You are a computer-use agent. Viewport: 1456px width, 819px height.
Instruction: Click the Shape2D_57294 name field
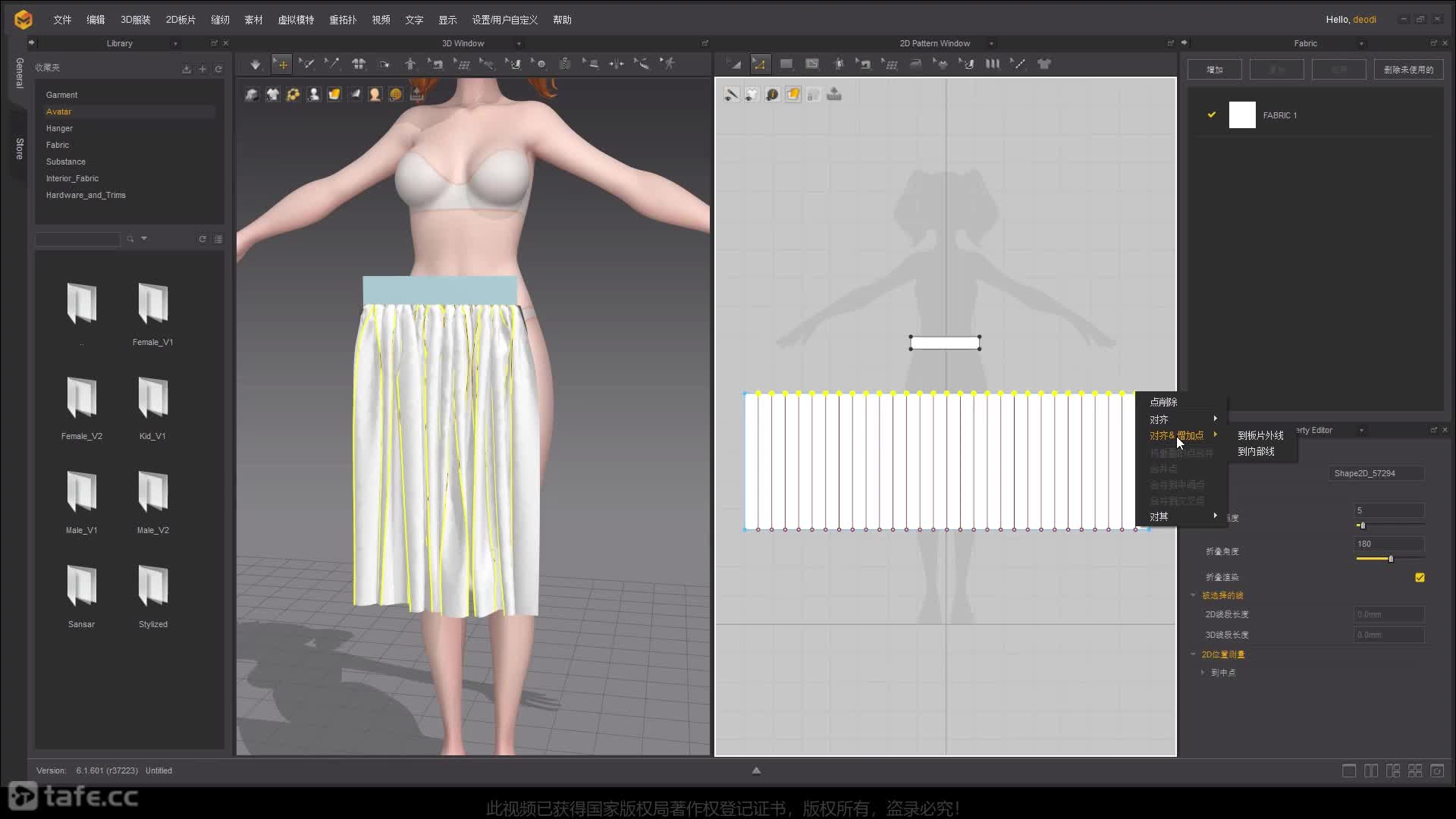[1376, 473]
